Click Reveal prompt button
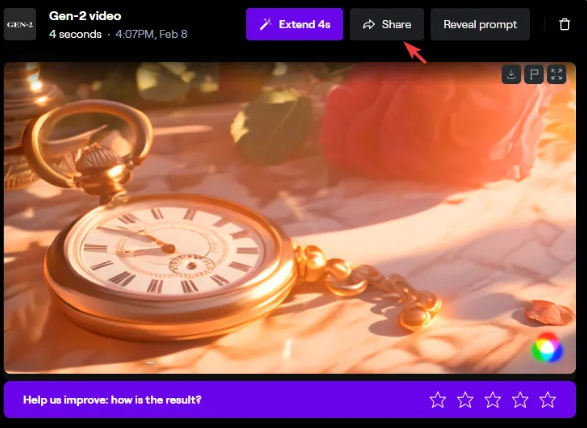 click(x=480, y=24)
